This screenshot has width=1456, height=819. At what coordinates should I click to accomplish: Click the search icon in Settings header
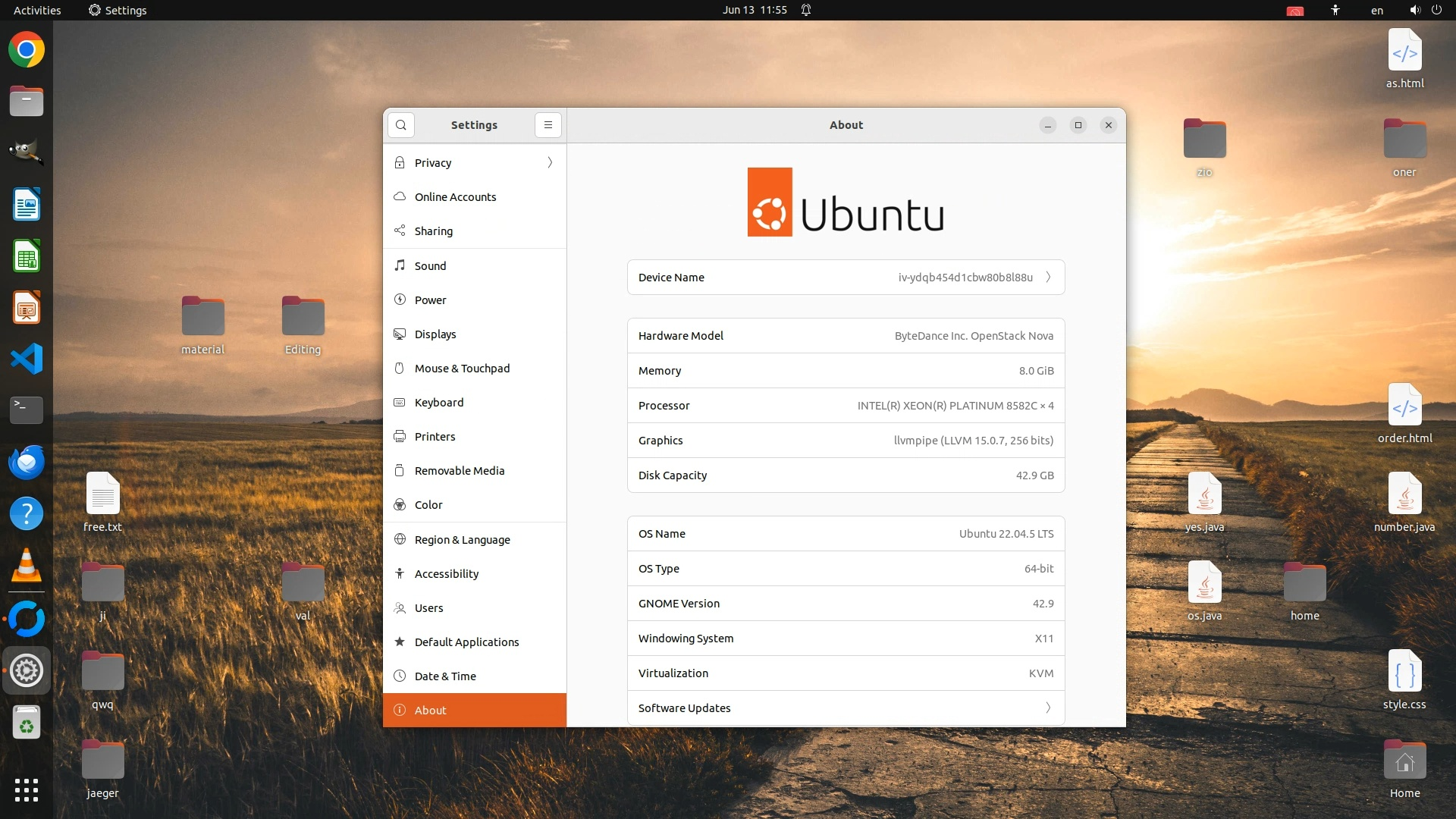(x=400, y=125)
